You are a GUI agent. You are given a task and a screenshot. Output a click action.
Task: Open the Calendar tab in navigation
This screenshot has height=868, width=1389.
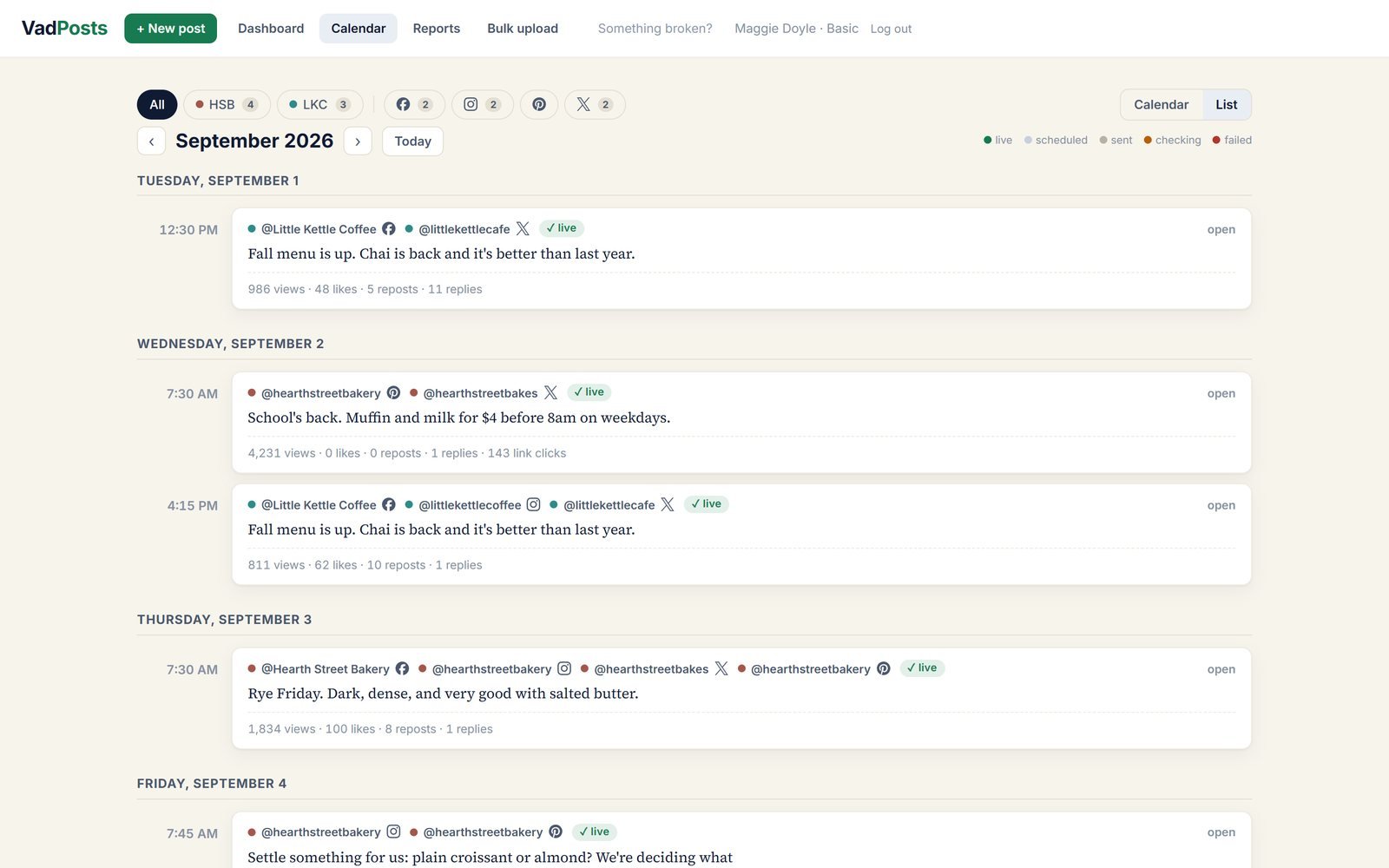click(x=359, y=29)
